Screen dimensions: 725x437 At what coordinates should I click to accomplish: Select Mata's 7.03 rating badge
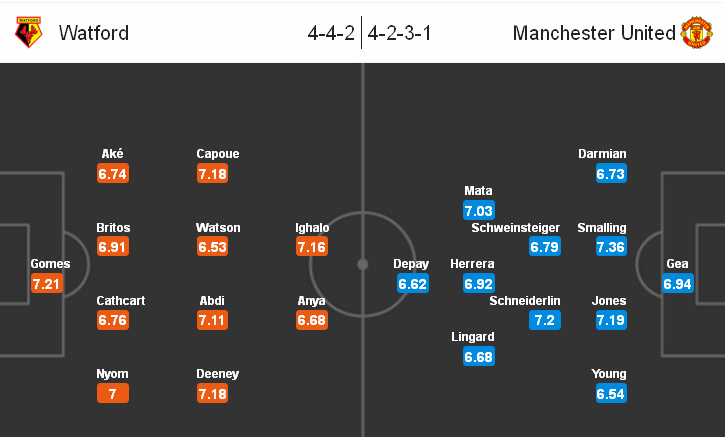(x=479, y=210)
